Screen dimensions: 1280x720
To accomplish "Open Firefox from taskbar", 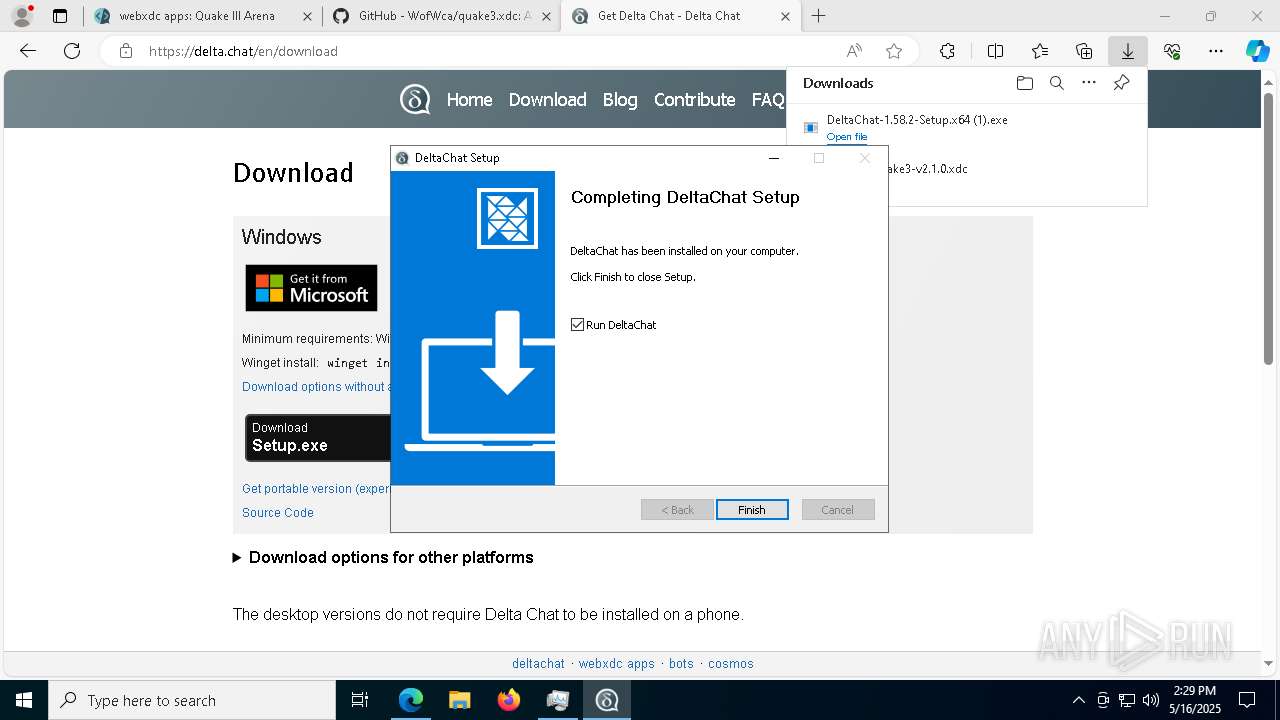I will (x=508, y=700).
